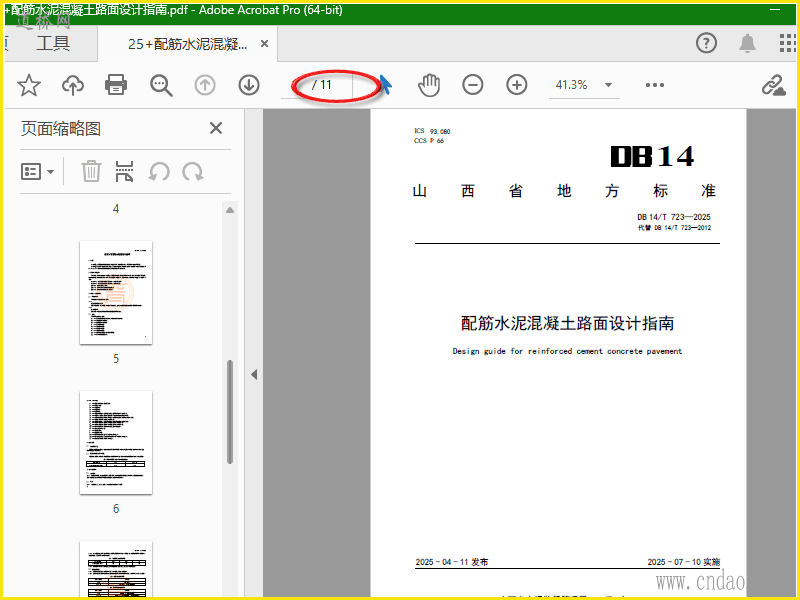Close the page thumbnails panel

click(x=216, y=128)
